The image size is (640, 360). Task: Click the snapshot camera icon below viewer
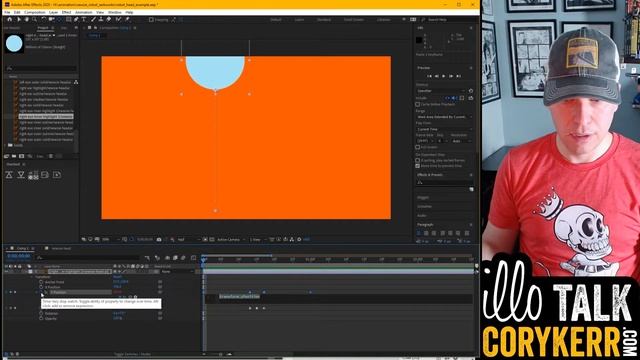[159, 240]
